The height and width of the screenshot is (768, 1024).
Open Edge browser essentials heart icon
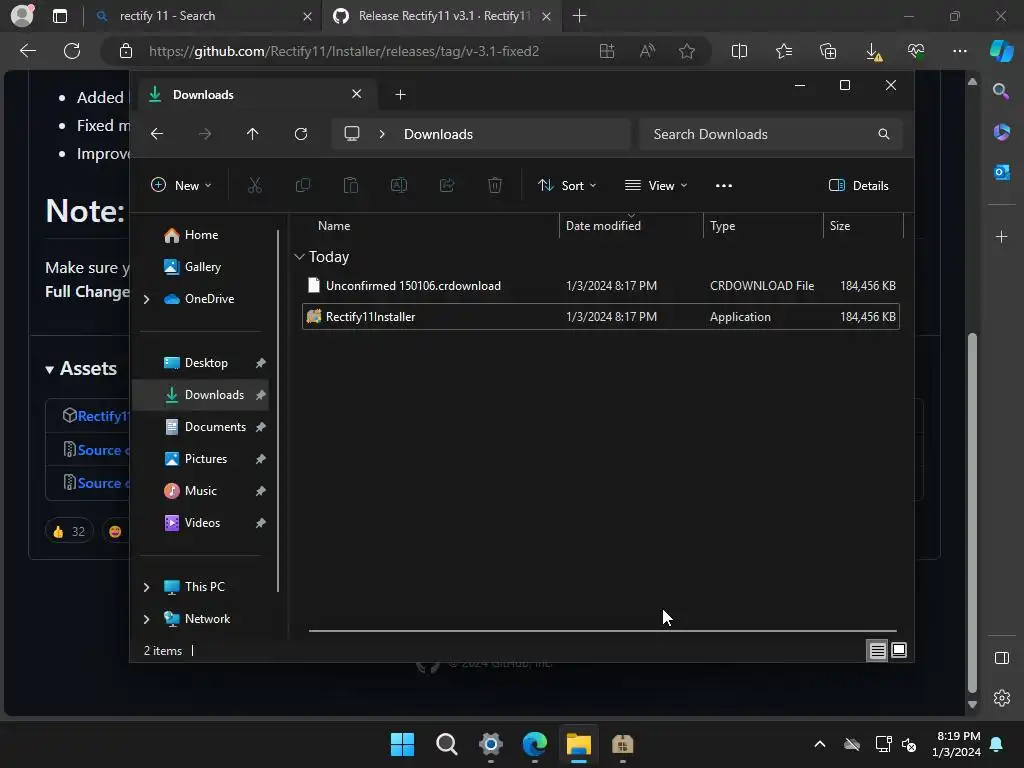(916, 51)
